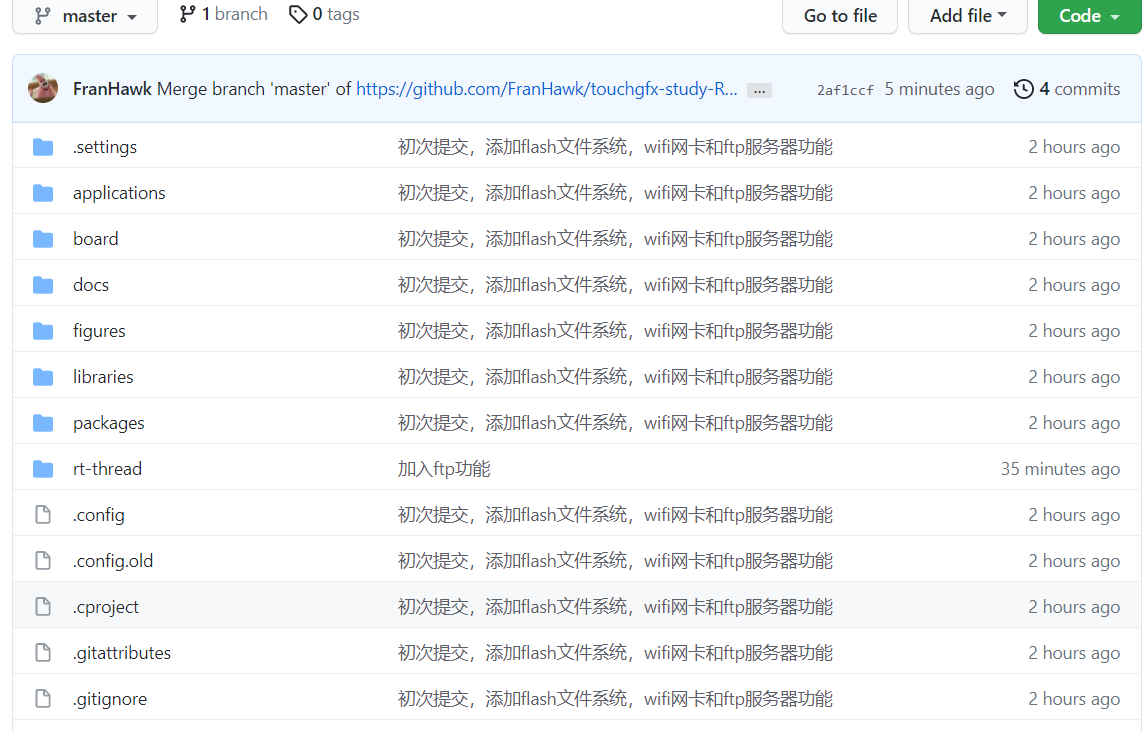This screenshot has height=732, width=1146.
Task: Click the '35 minutes ago' timestamp on rt-thread
Action: point(1060,469)
